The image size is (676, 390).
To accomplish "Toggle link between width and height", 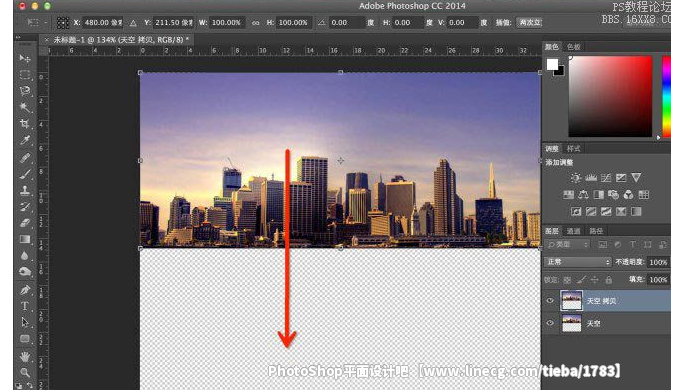I will coord(256,22).
